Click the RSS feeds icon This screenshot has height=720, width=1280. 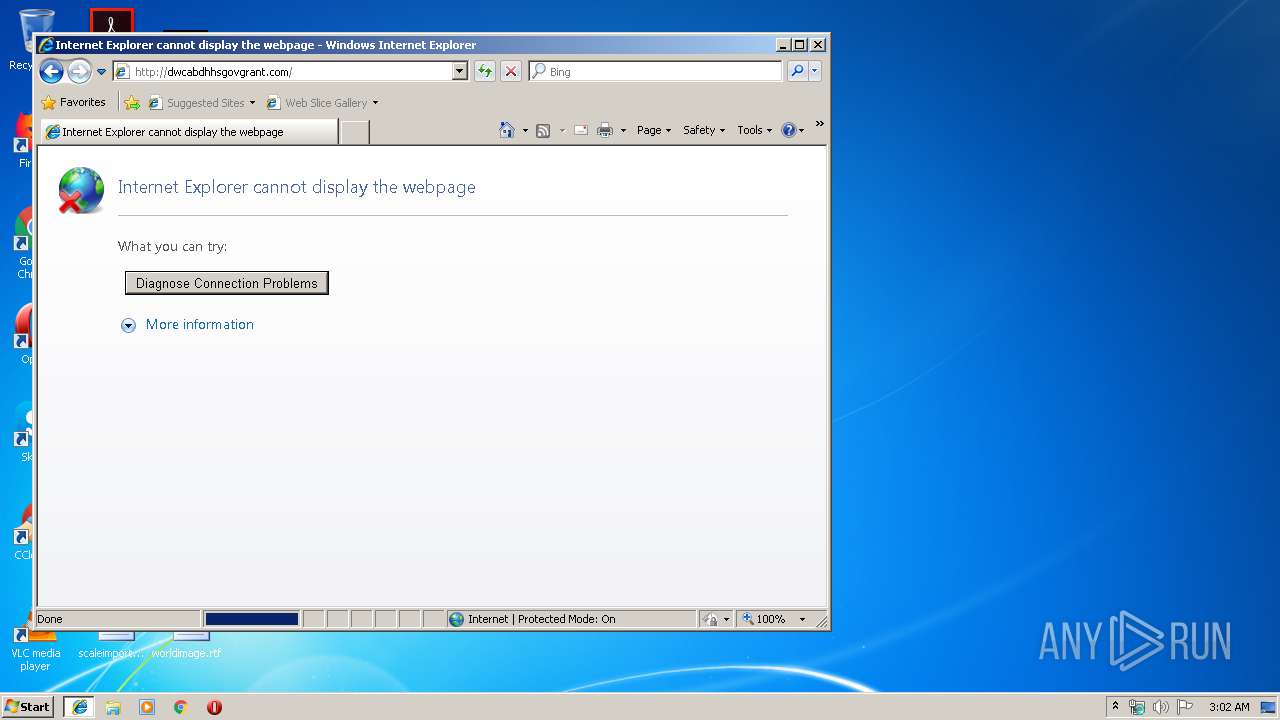pyautogui.click(x=543, y=130)
